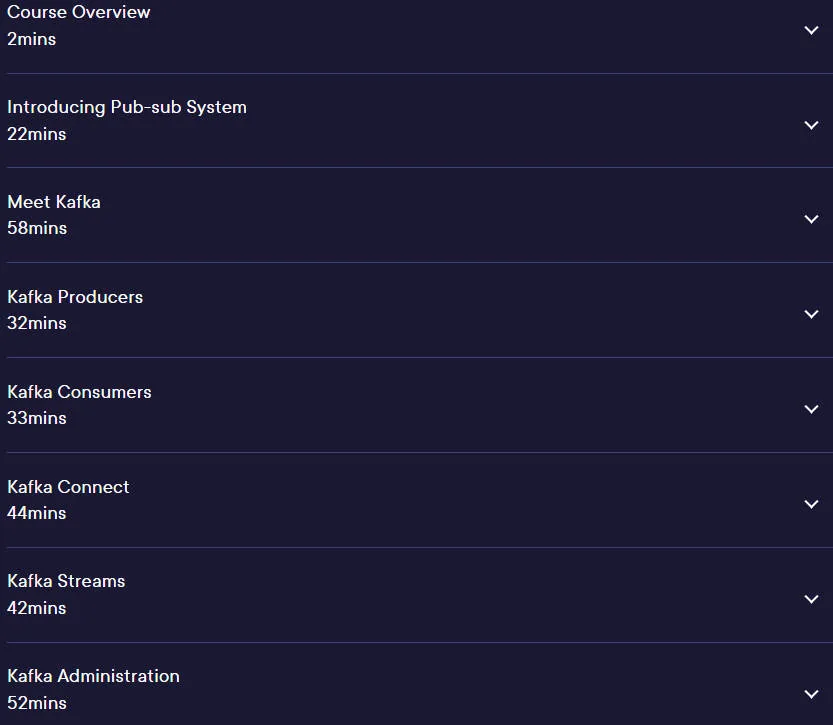Expand the Kafka Streams chevron
The width and height of the screenshot is (833, 725).
click(811, 599)
